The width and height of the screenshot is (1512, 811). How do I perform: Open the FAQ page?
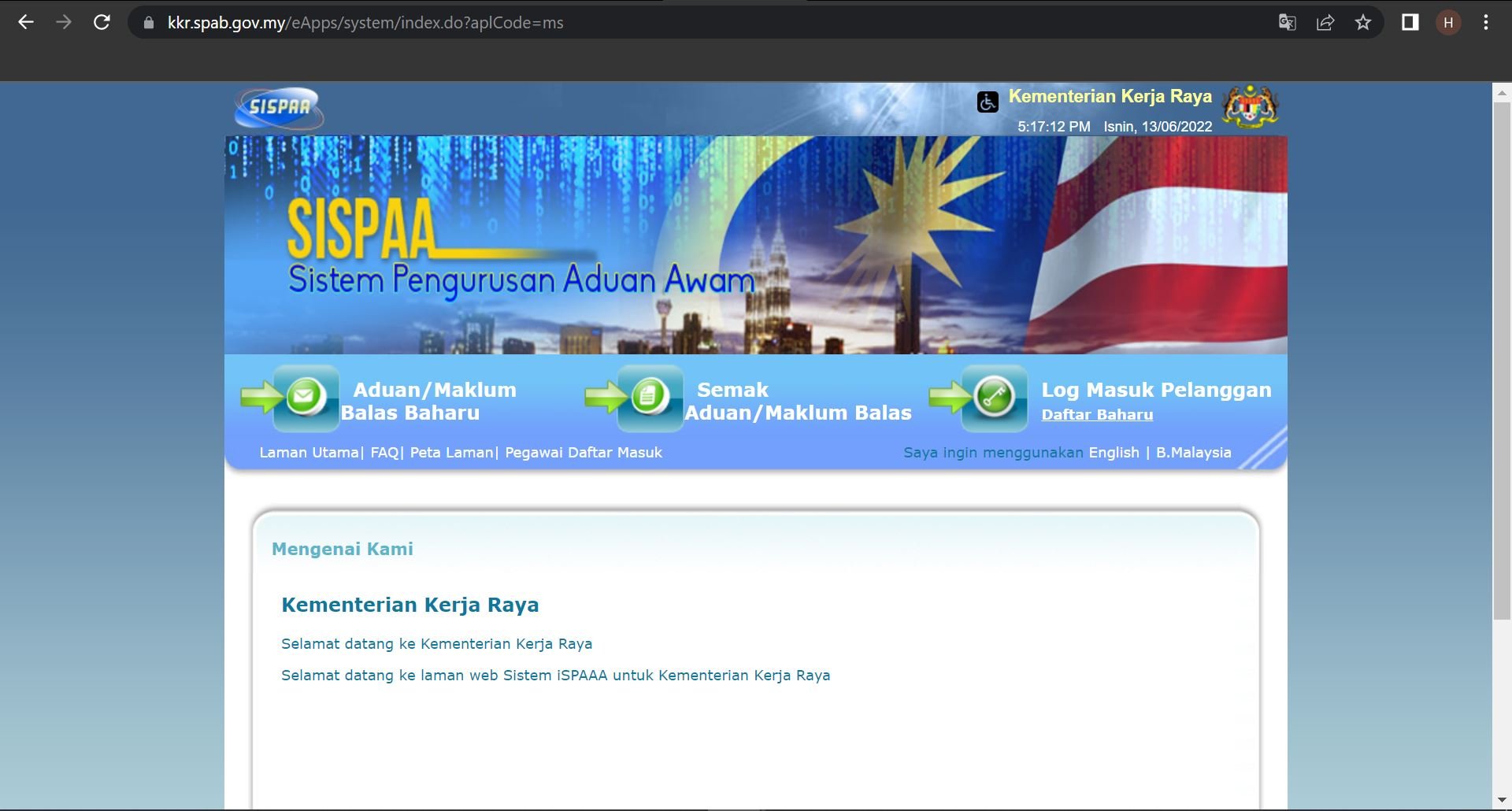(x=384, y=453)
